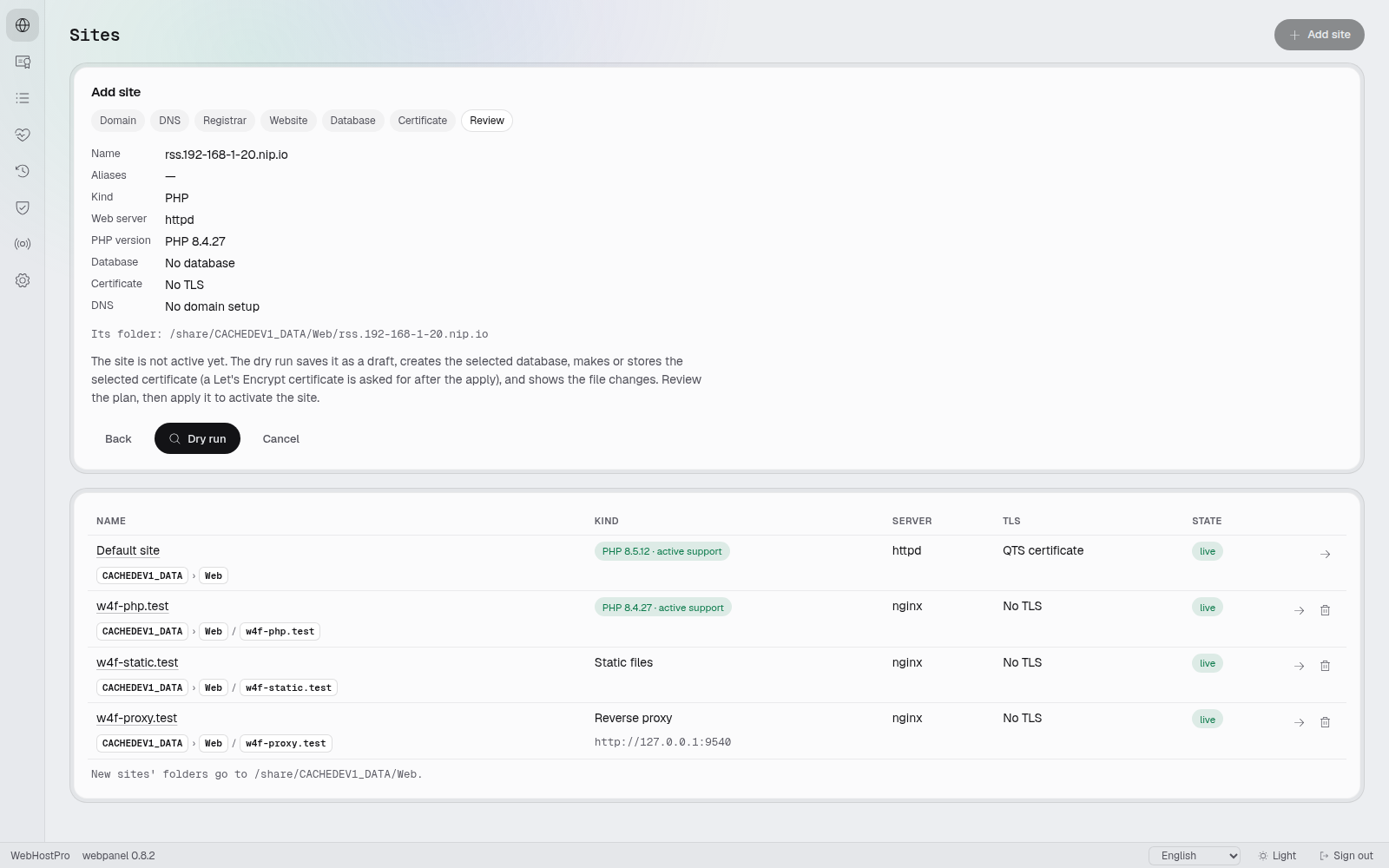Open w4f-static.test using its arrow icon
The height and width of the screenshot is (868, 1389).
(1300, 666)
